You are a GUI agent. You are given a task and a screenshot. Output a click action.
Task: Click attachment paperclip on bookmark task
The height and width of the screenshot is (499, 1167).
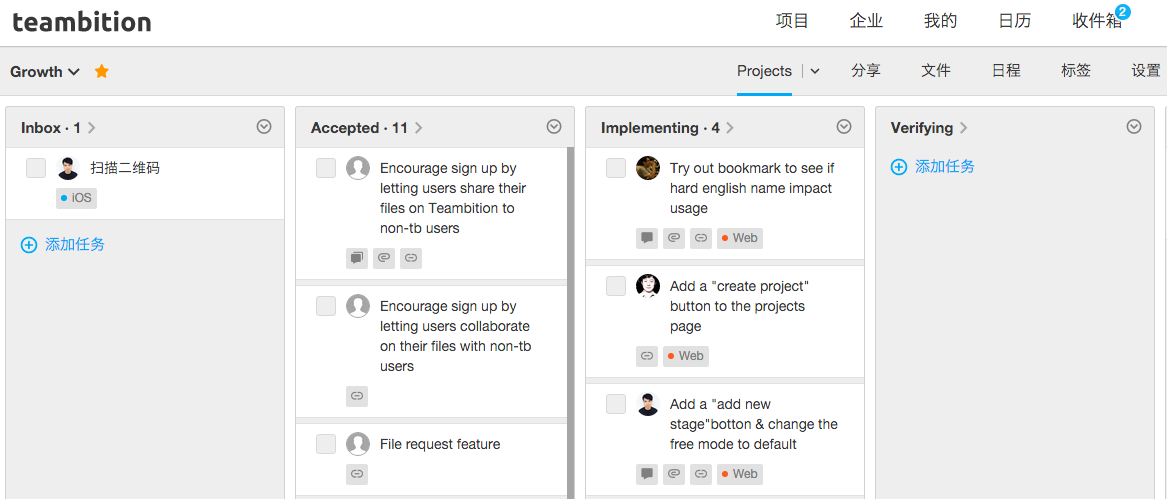(x=674, y=238)
